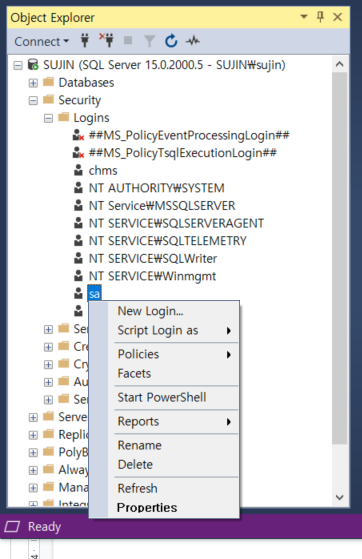Select the sa login user icon
The image size is (362, 559).
pyautogui.click(x=78, y=293)
